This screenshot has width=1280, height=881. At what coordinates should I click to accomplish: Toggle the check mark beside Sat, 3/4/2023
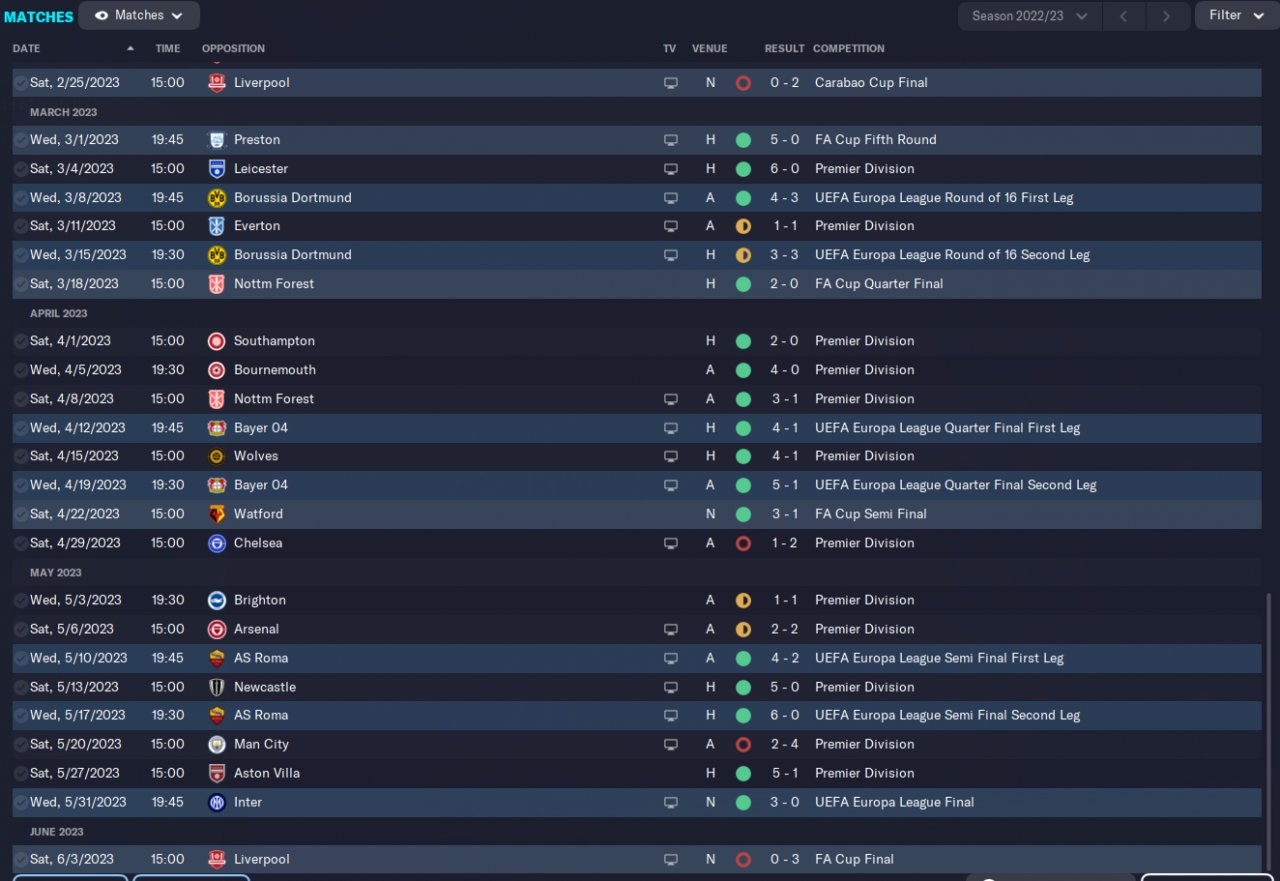21,169
